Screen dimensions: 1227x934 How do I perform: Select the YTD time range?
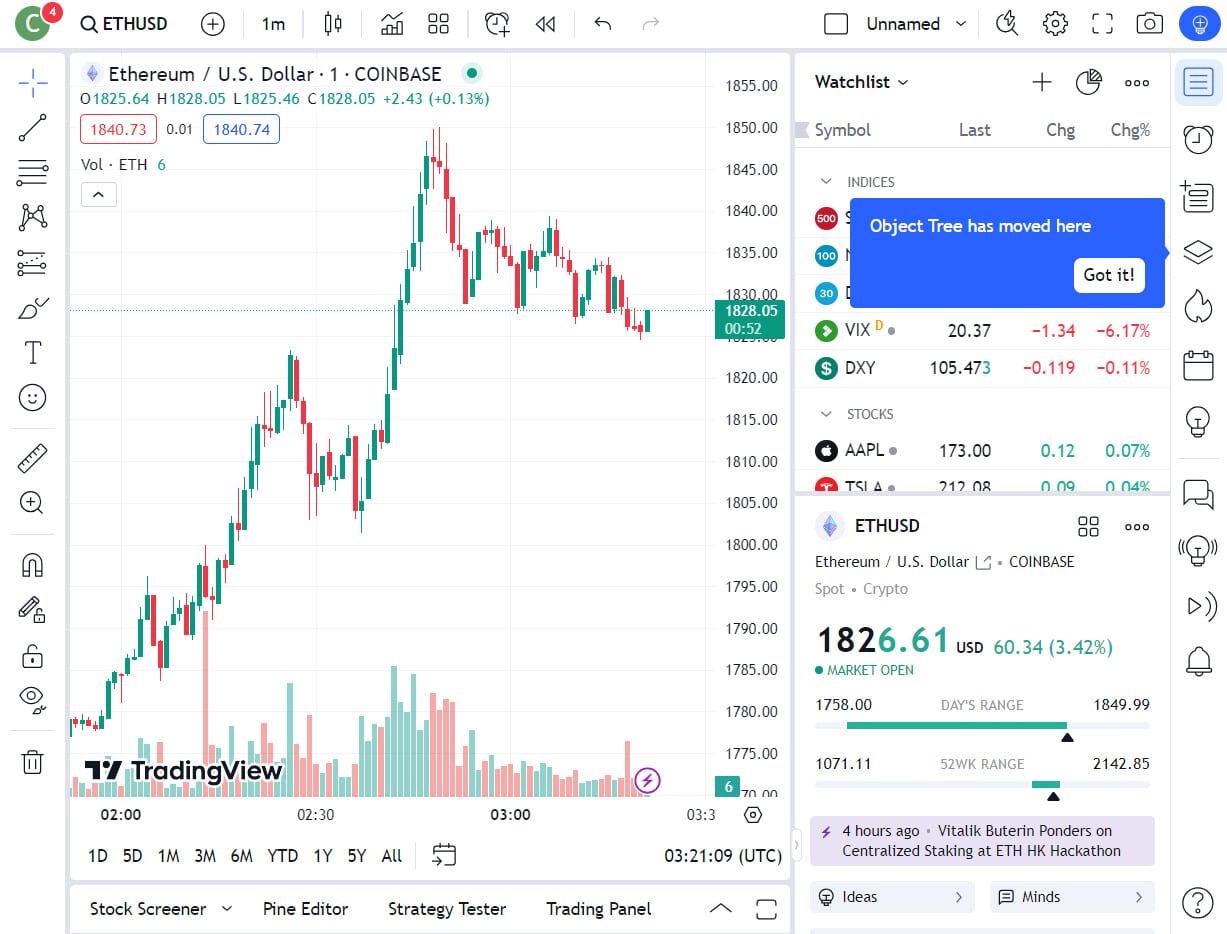click(282, 856)
